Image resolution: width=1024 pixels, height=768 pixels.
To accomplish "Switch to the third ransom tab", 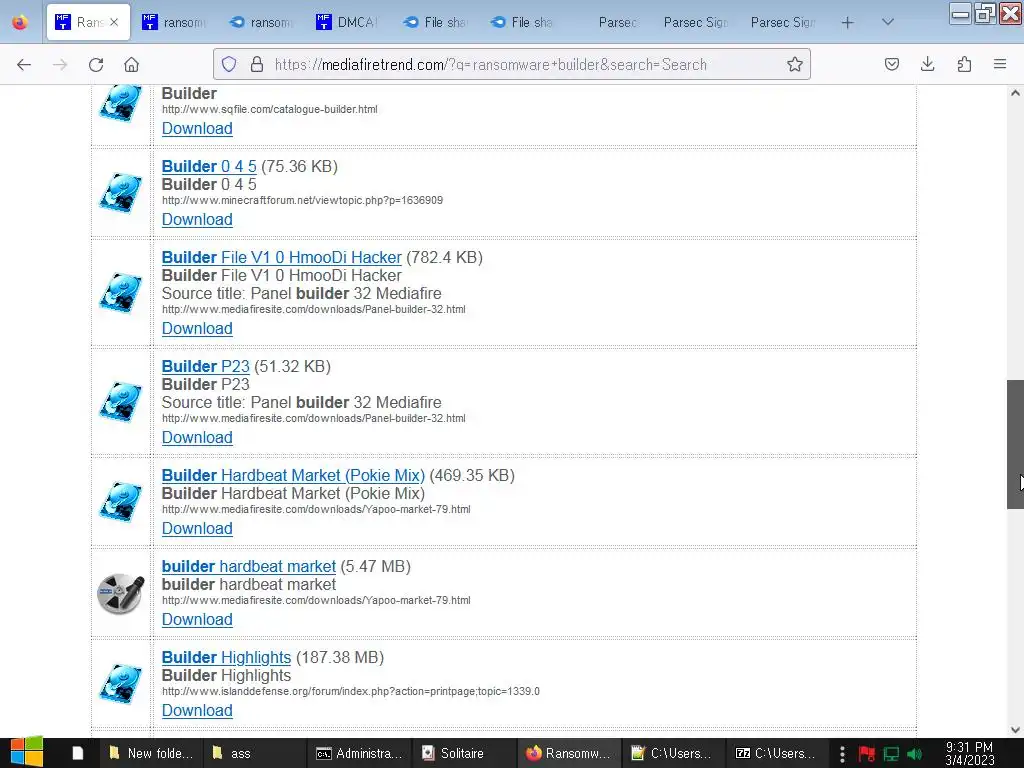I will pyautogui.click(x=263, y=22).
